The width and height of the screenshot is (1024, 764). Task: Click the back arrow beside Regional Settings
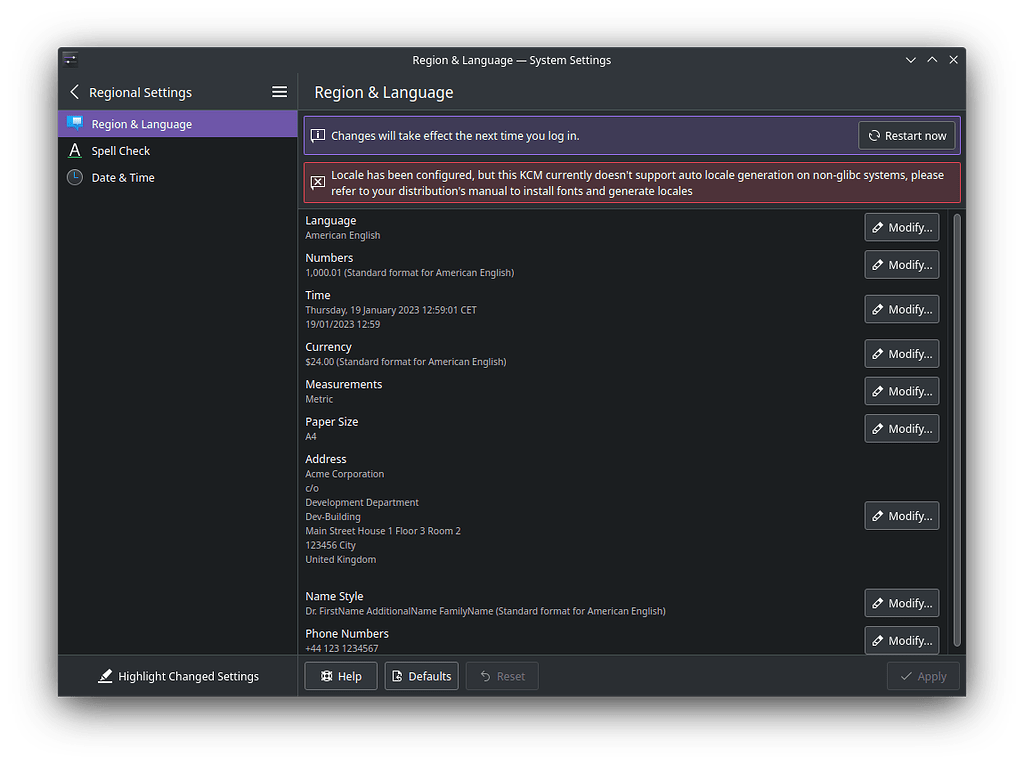coord(74,91)
